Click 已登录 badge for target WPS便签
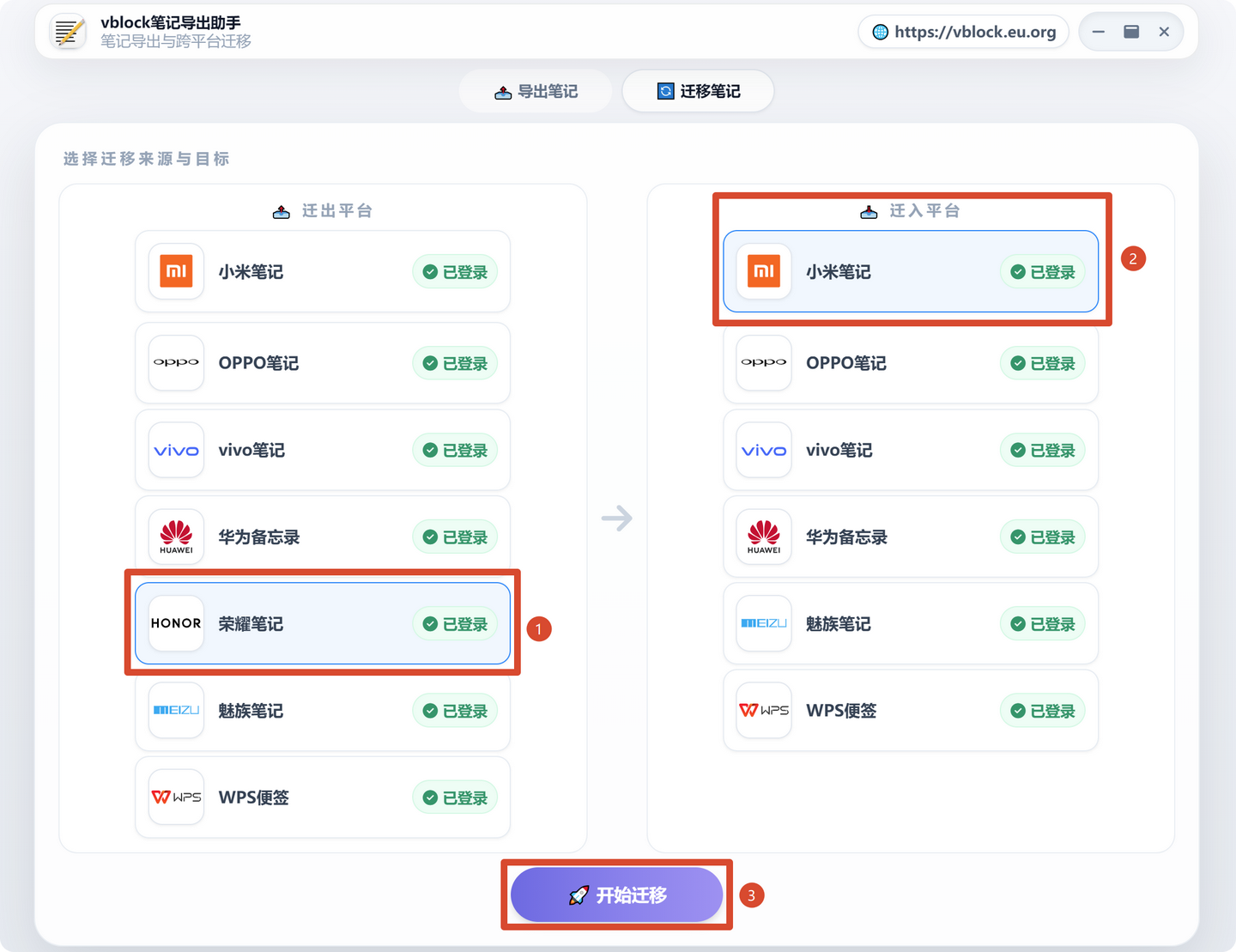Image resolution: width=1236 pixels, height=952 pixels. point(1043,711)
